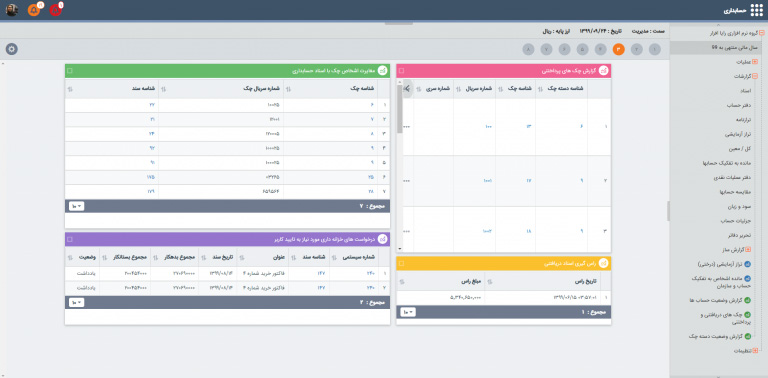Expand the تنظیمات tree node
768x378 pixels.
point(755,351)
